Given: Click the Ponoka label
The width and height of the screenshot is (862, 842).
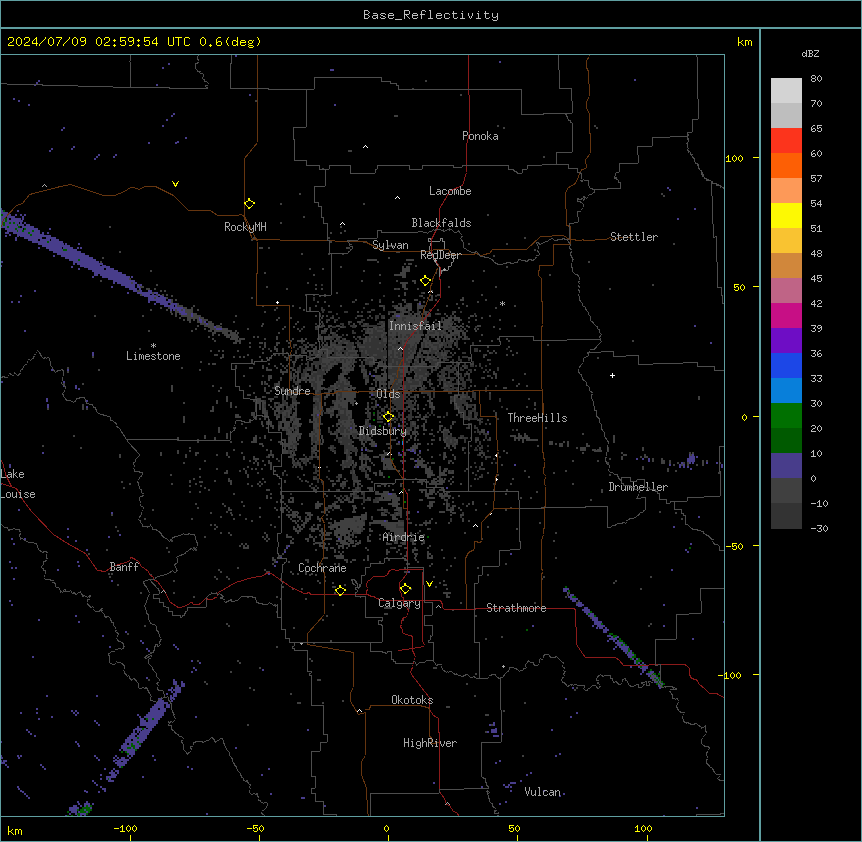Looking at the screenshot, I should [x=480, y=136].
